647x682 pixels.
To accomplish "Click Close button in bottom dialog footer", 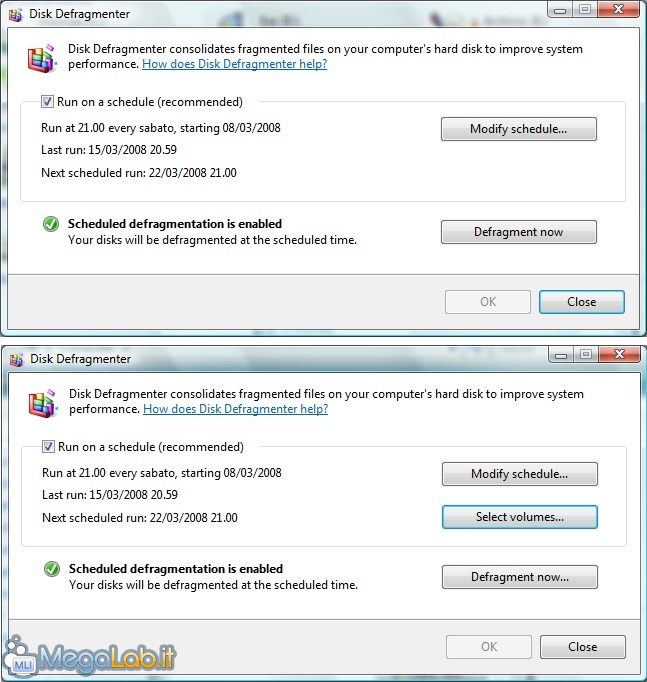I will 583,647.
